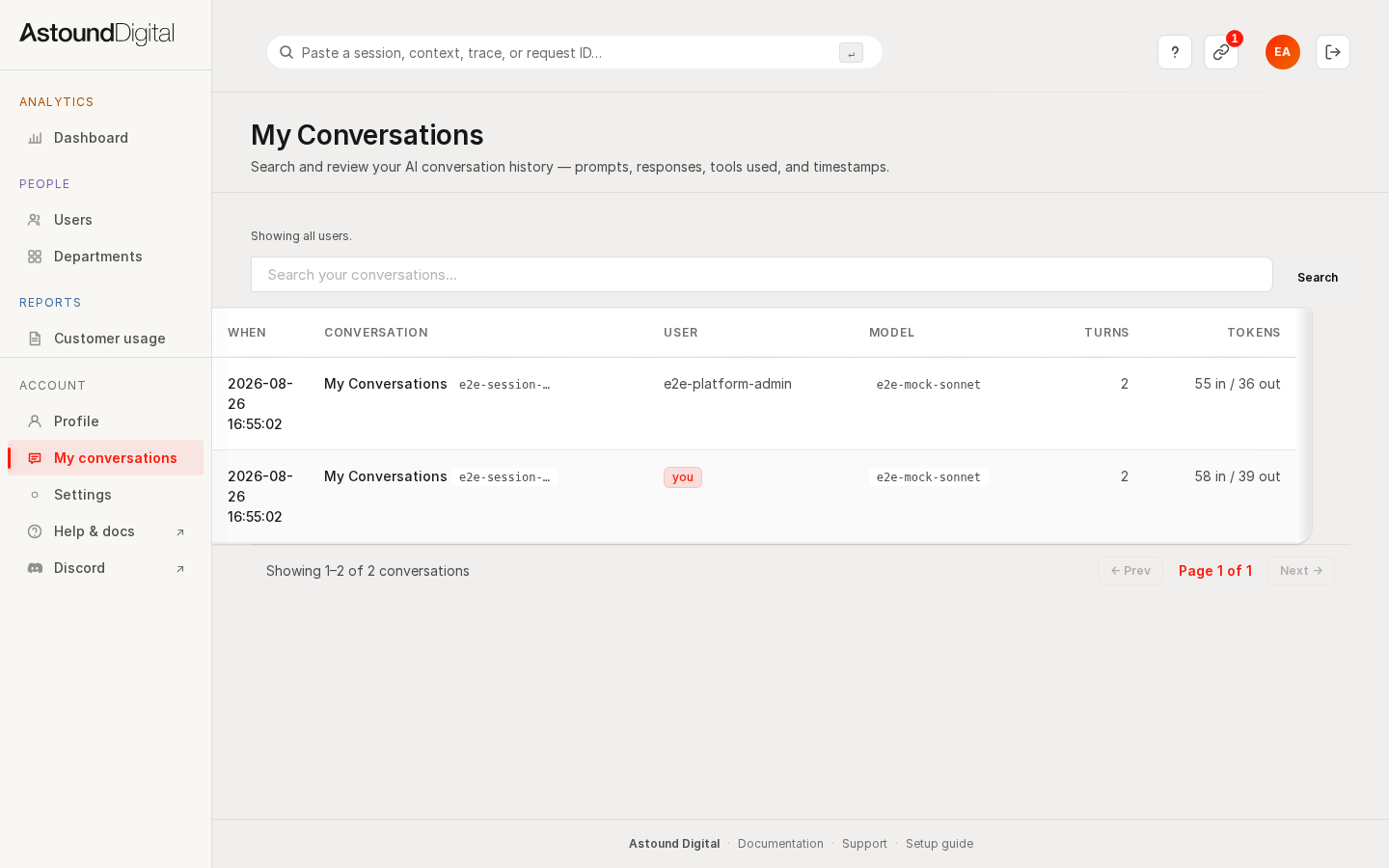This screenshot has height=868, width=1389.
Task: Click session ID tag in the 'you' row
Action: pos(504,477)
